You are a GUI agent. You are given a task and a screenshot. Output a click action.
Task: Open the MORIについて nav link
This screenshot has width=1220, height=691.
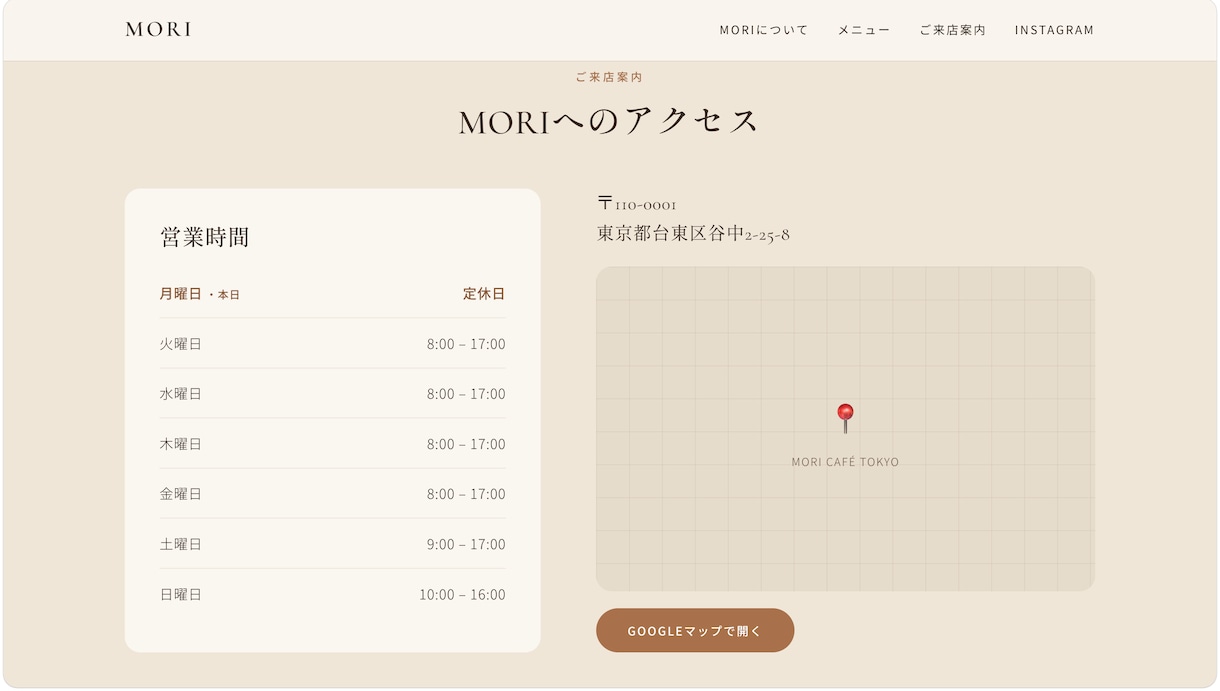tap(764, 30)
